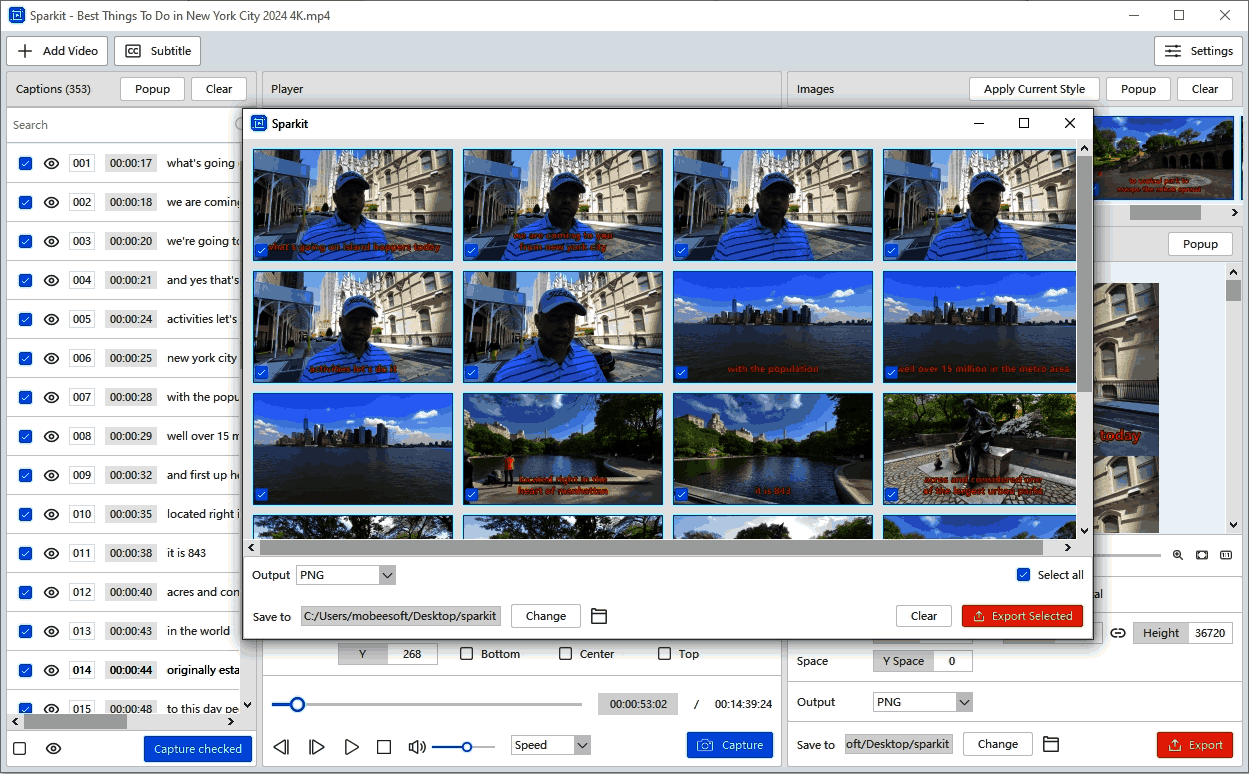Stop video playback
This screenshot has height=774, width=1249.
pyautogui.click(x=384, y=746)
